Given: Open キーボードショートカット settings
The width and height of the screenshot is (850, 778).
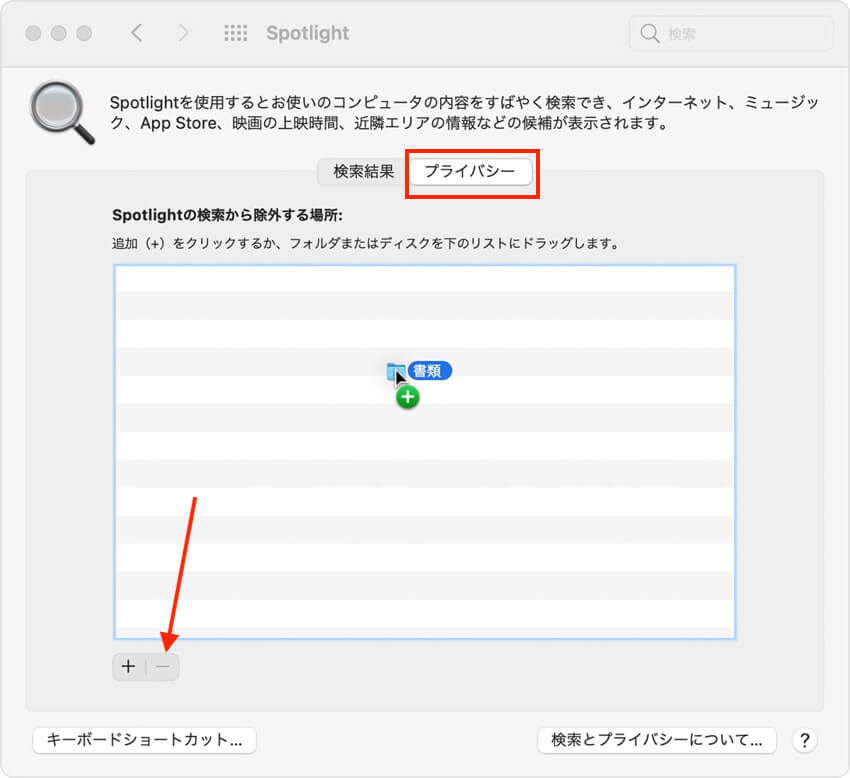Looking at the screenshot, I should 145,740.
